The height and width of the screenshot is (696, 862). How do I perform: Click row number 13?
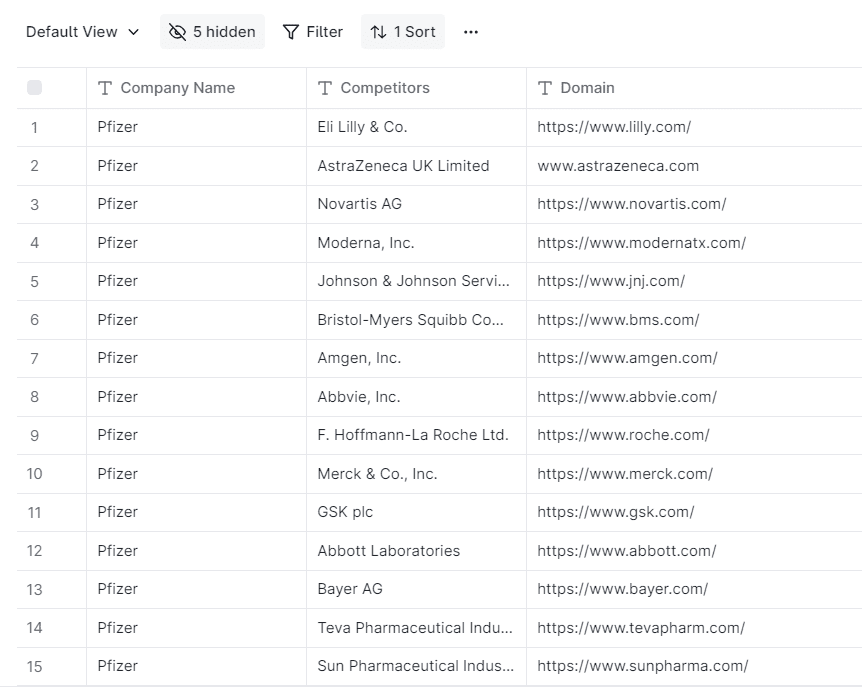pyautogui.click(x=35, y=590)
